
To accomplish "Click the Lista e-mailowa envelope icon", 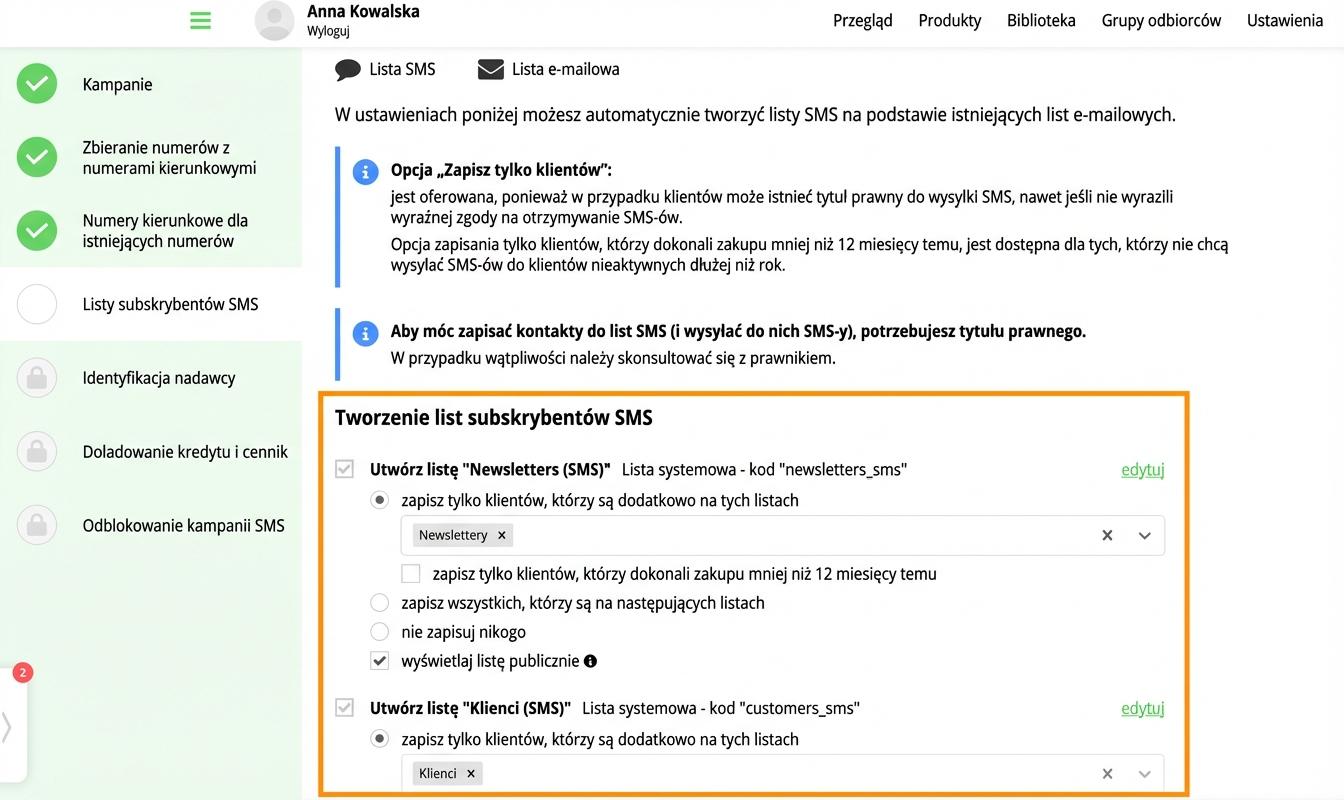I will [490, 69].
